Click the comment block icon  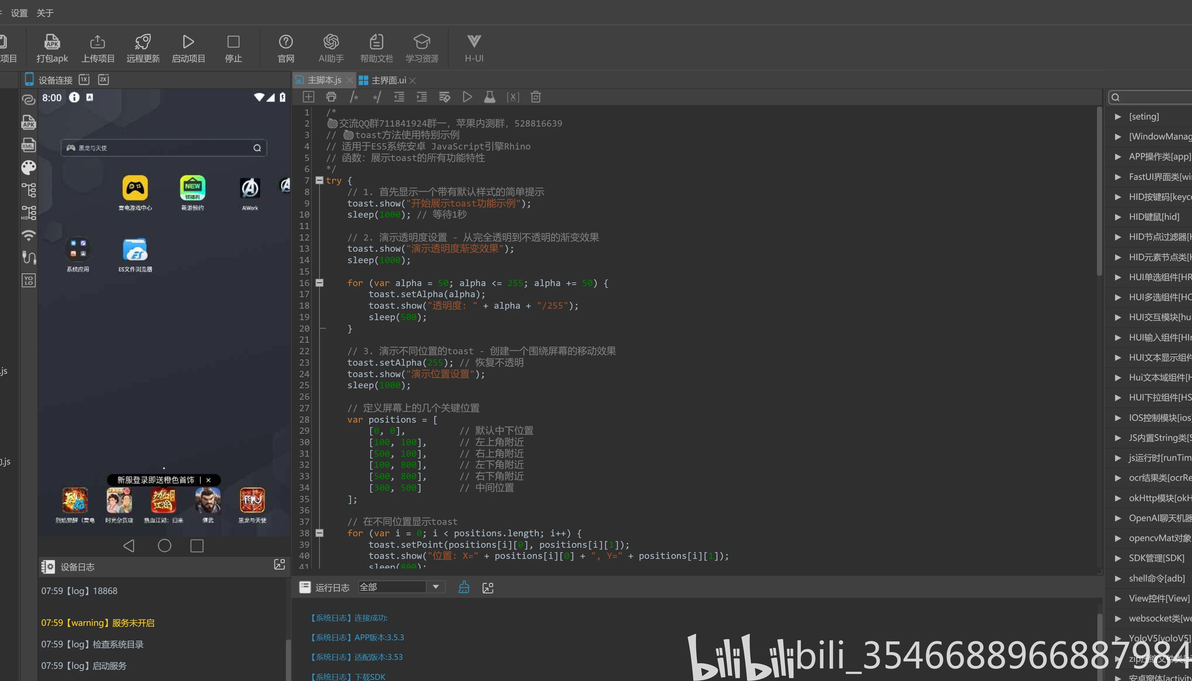(353, 97)
